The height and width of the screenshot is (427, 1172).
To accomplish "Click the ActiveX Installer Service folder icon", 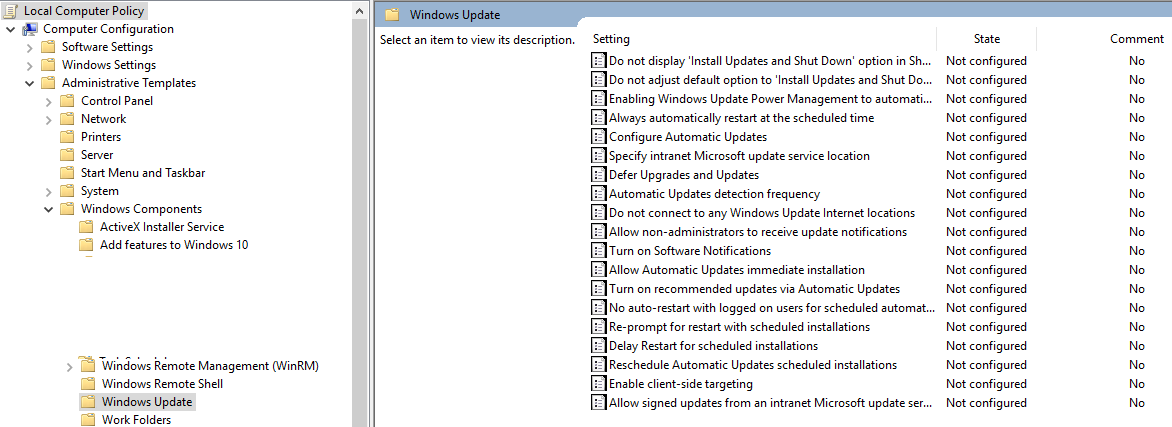I will pyautogui.click(x=87, y=227).
